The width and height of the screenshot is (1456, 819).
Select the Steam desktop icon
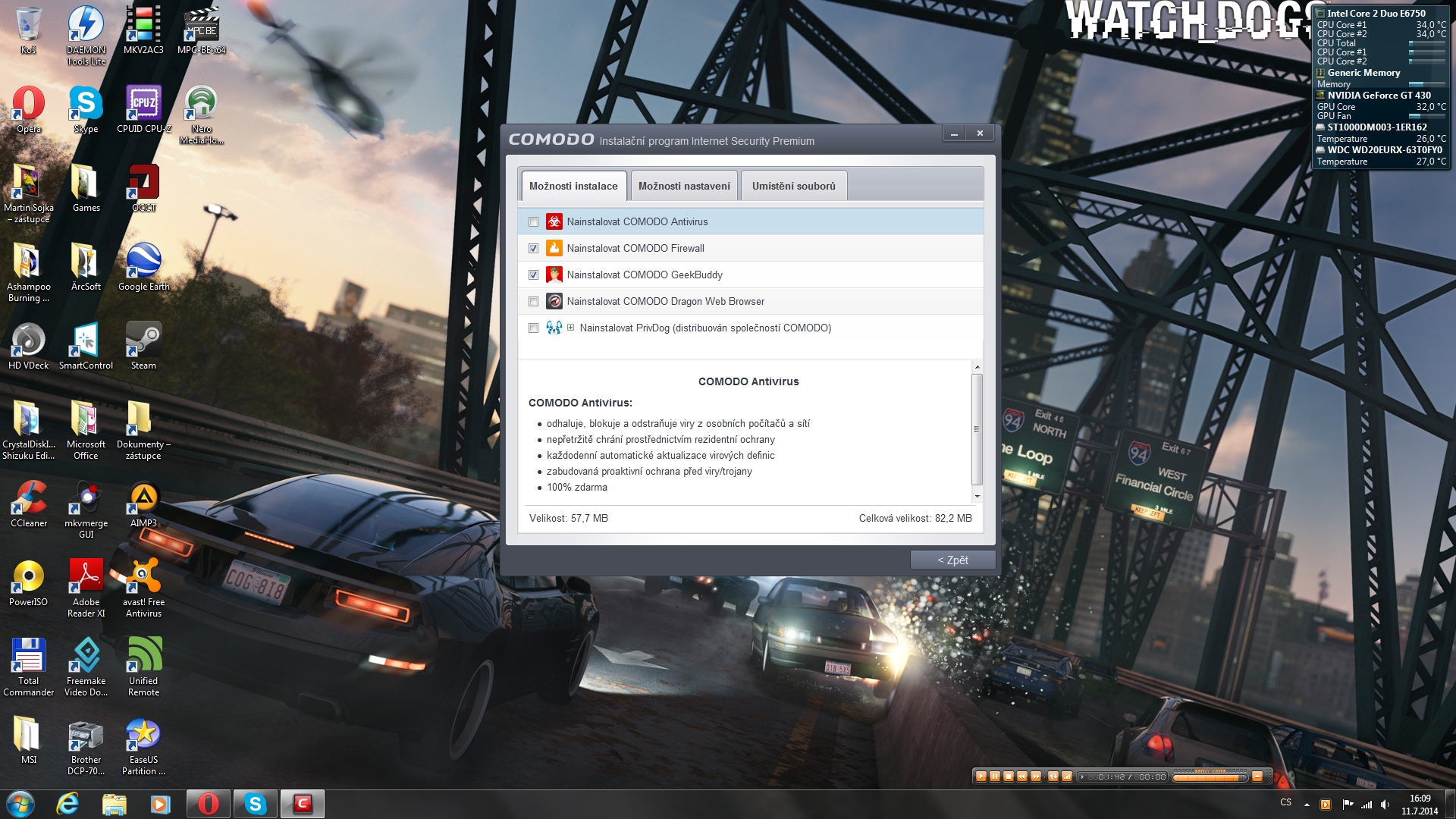tap(143, 344)
